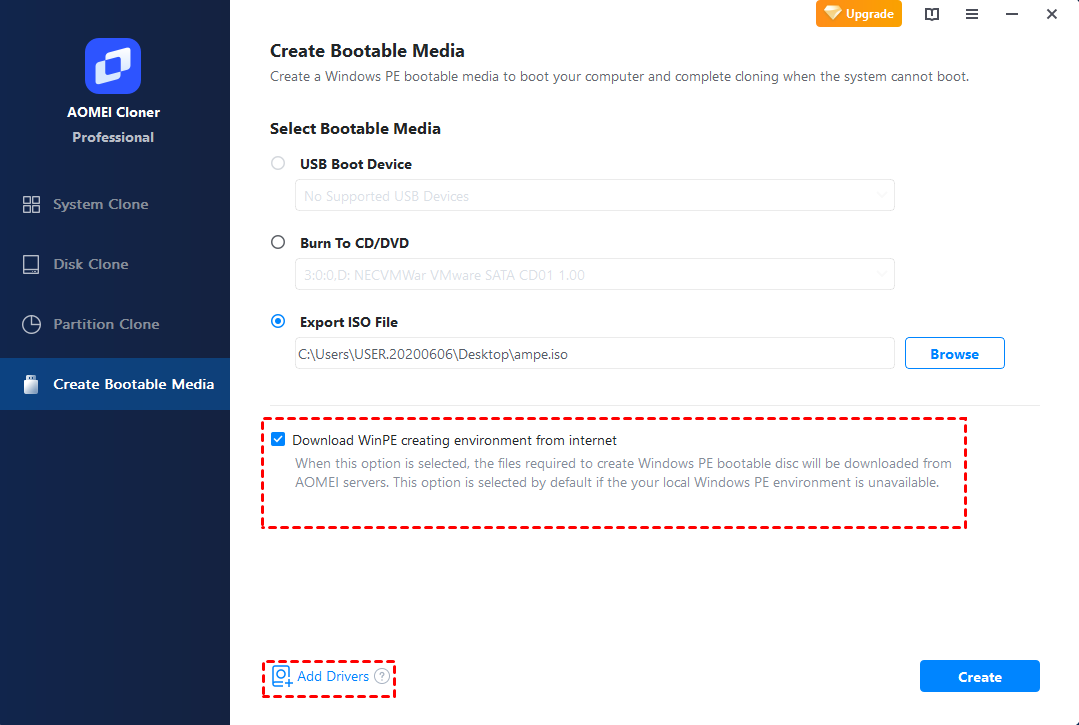Choose the Burn To CD/DVD radio option
This screenshot has height=725, width=1079.
278,242
